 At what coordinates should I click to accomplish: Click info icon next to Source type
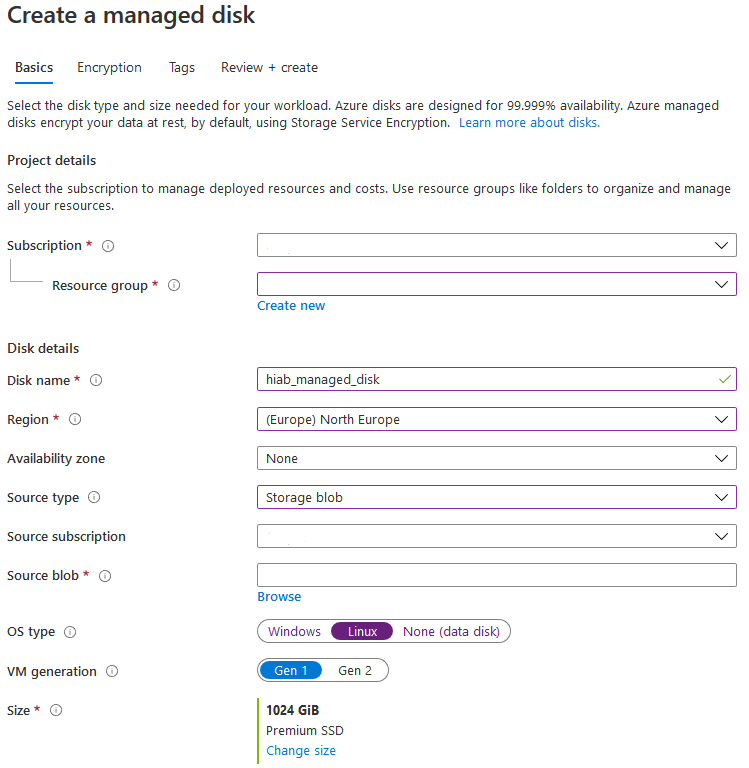point(95,498)
